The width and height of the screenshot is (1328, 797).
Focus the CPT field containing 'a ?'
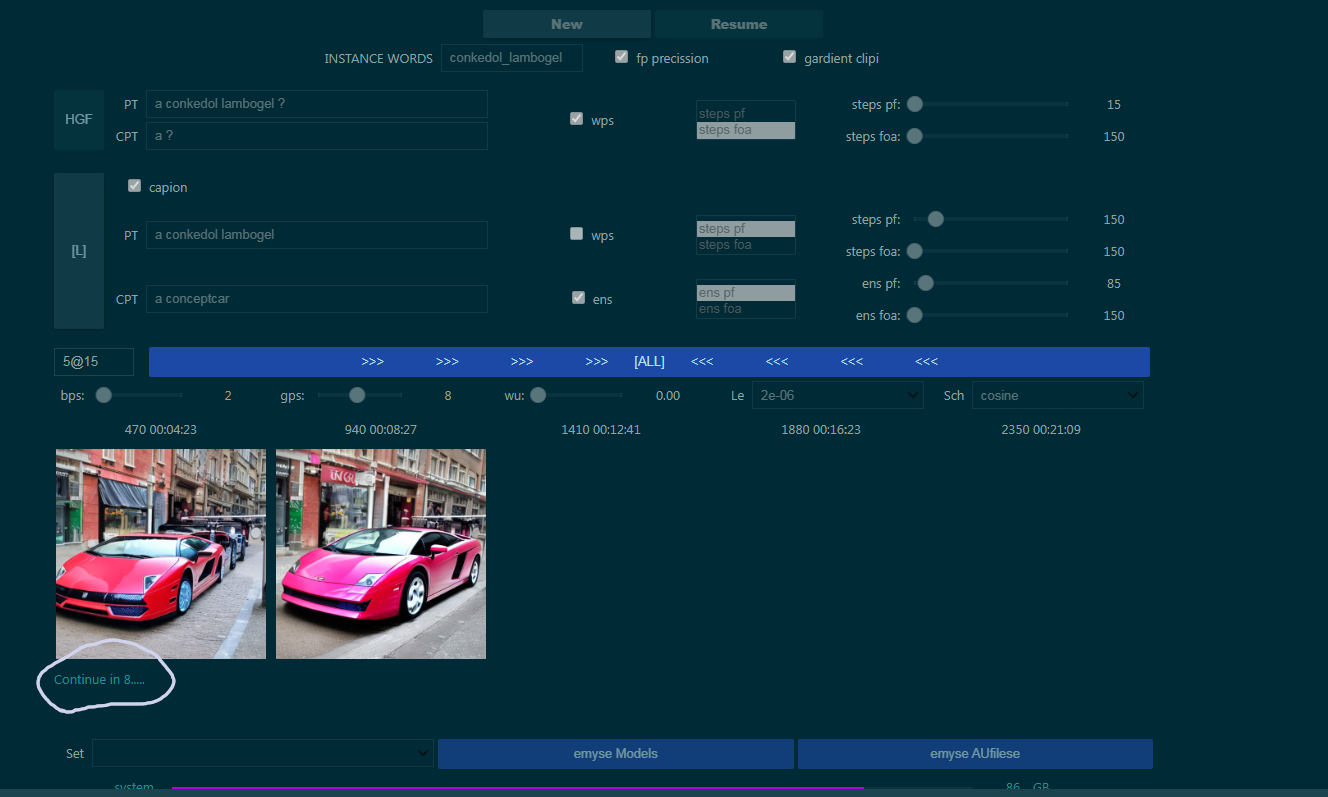pyautogui.click(x=317, y=136)
